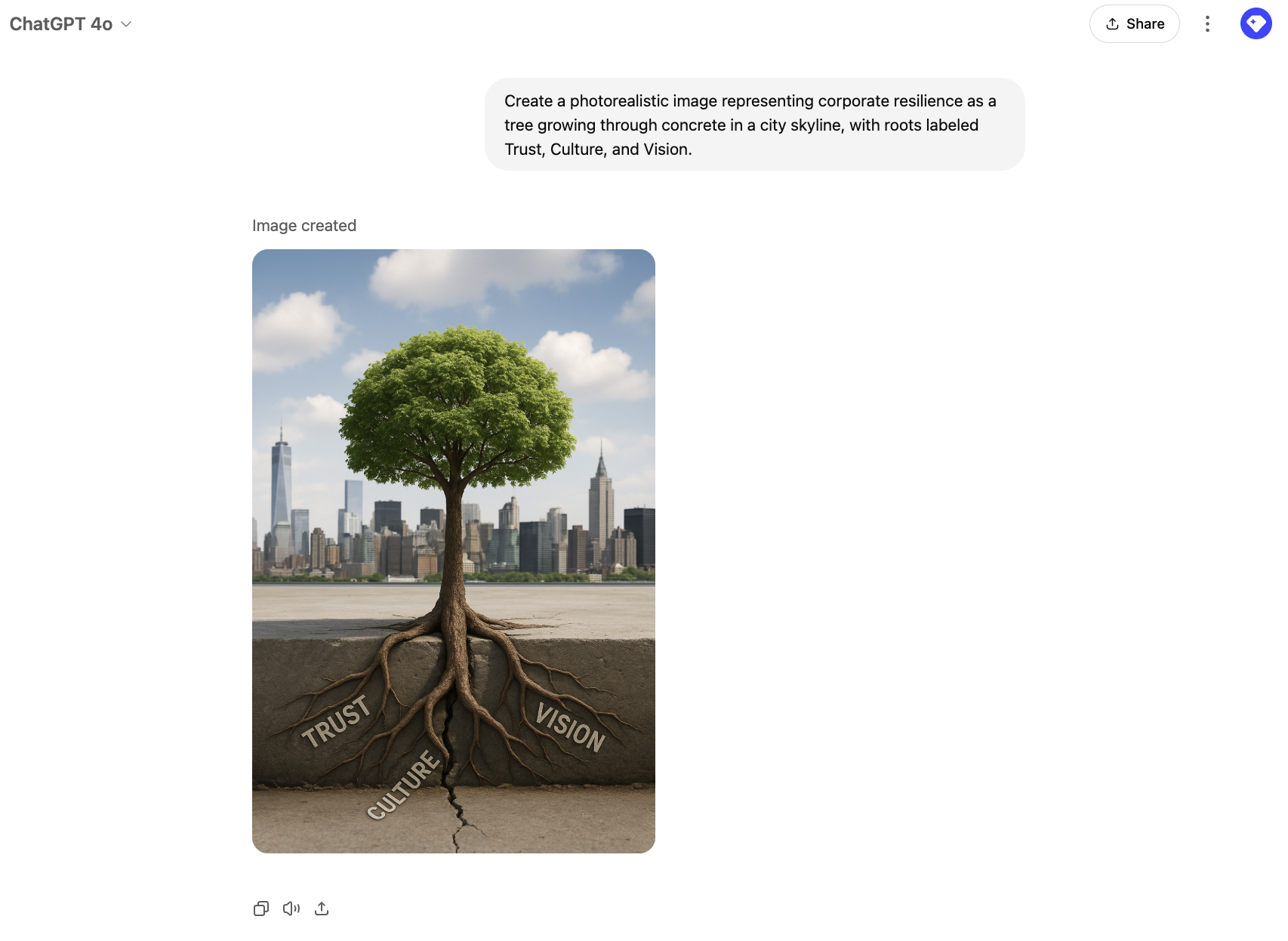This screenshot has height=941, width=1288.
Task: Copy the response using the copy icon
Action: pos(261,909)
